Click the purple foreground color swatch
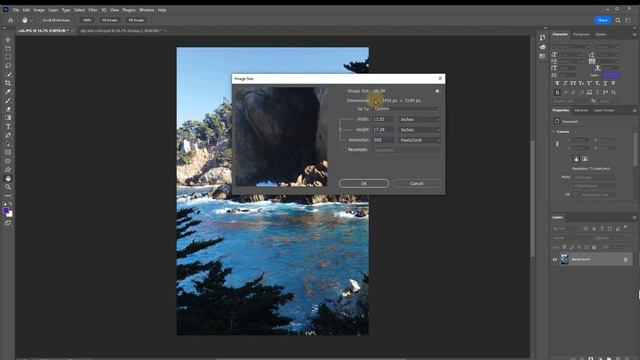 [x=6, y=211]
